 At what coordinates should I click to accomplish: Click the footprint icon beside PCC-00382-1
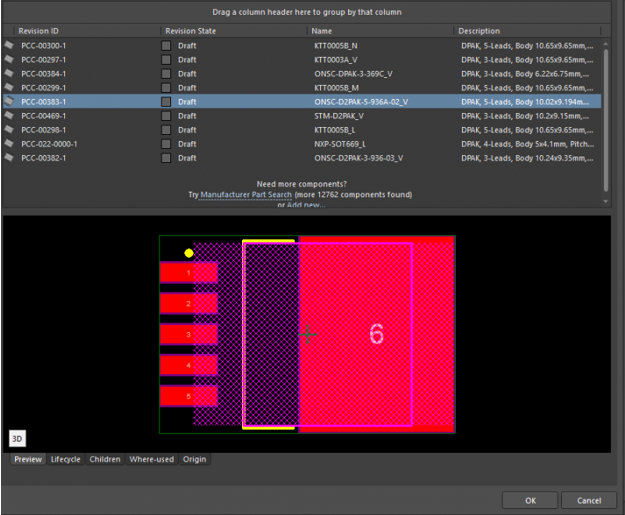pos(9,158)
